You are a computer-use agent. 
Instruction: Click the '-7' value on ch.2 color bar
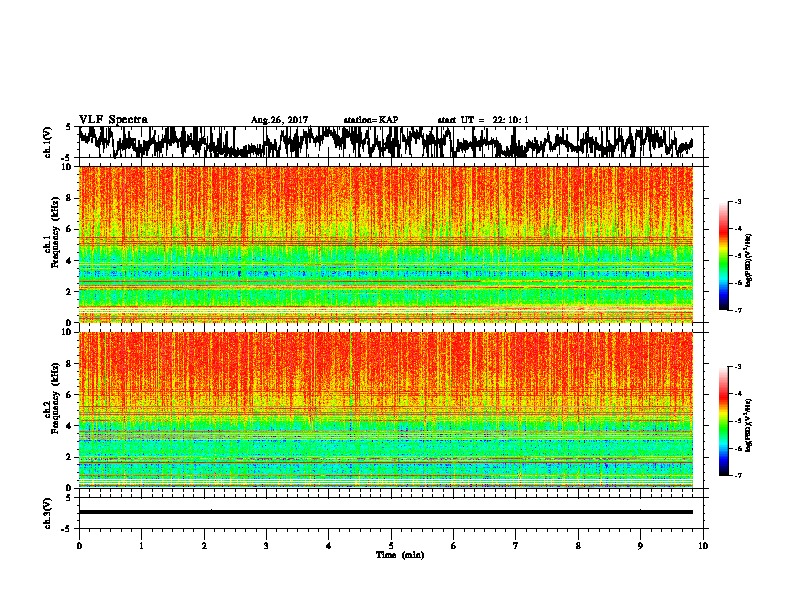click(x=738, y=475)
